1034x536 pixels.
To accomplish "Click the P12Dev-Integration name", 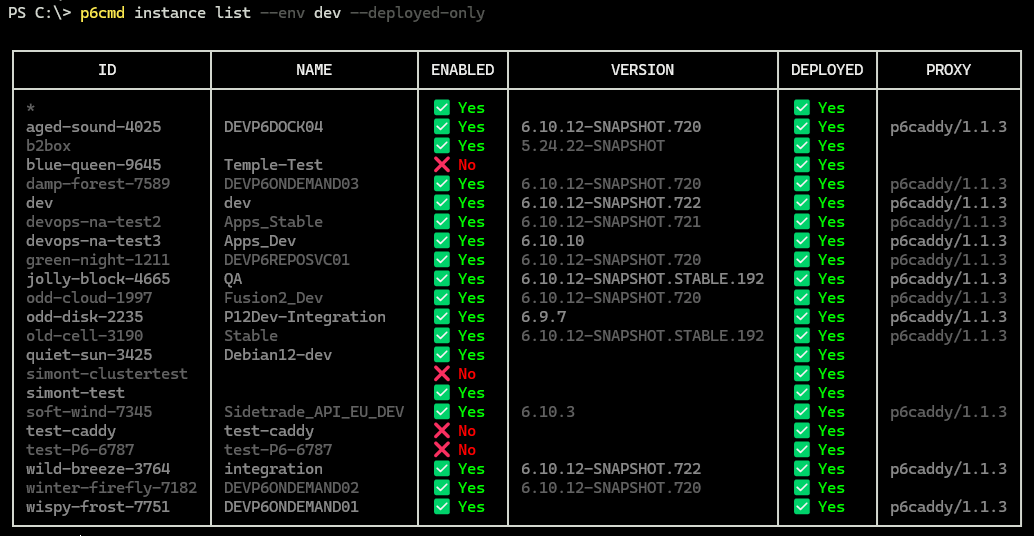I will (305, 316).
